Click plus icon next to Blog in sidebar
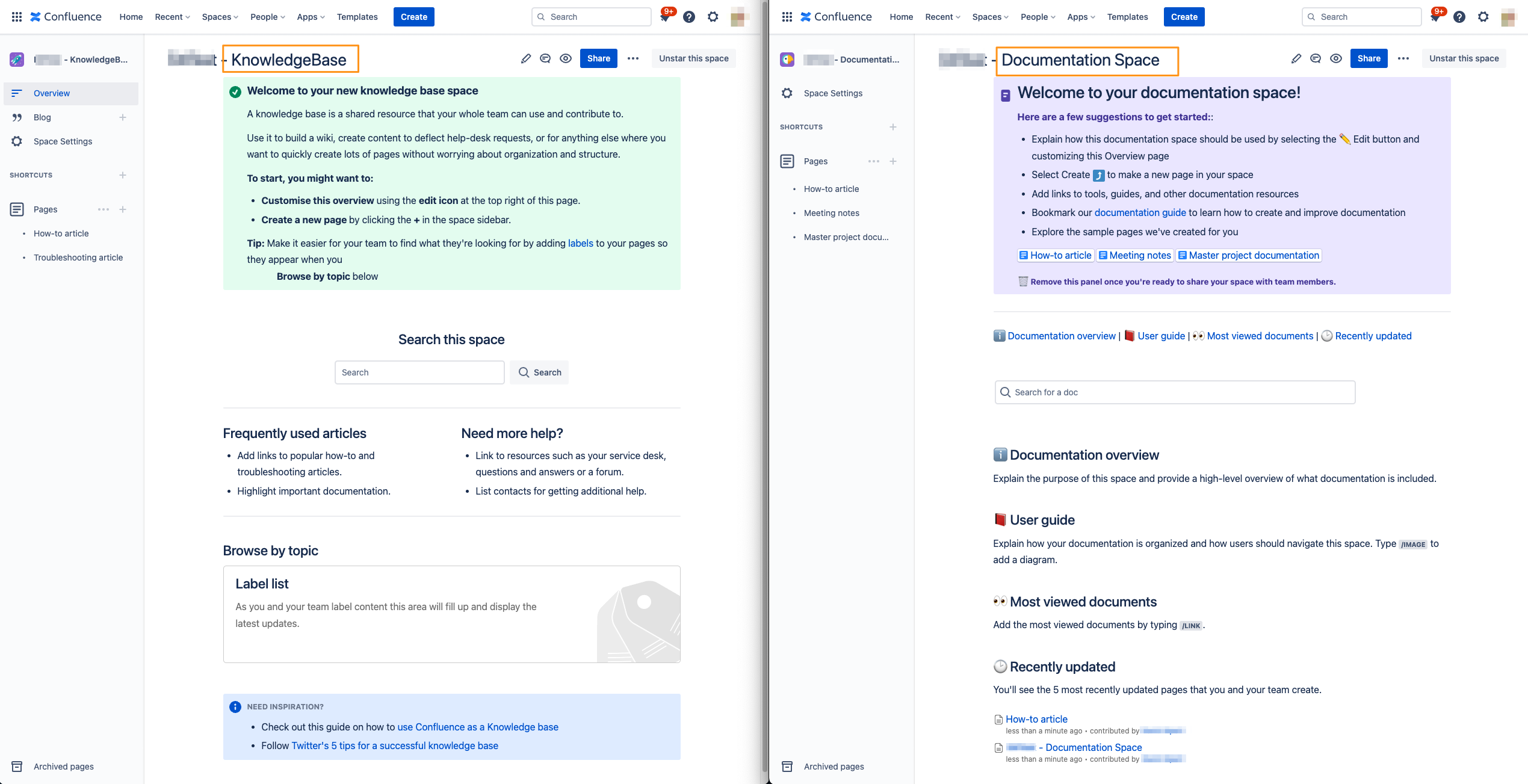Image resolution: width=1528 pixels, height=784 pixels. [x=123, y=117]
